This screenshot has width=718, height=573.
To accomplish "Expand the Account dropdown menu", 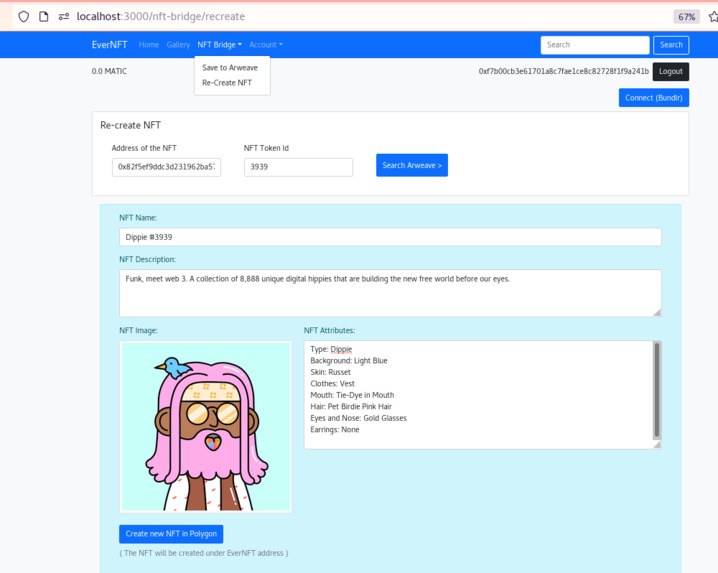I will (266, 44).
